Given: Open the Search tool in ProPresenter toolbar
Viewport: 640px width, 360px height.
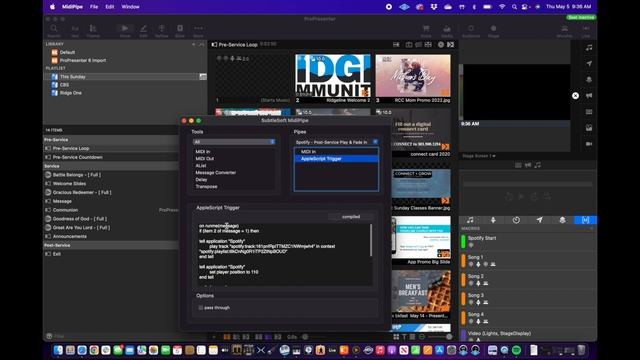Looking at the screenshot, I should pyautogui.click(x=54, y=30).
